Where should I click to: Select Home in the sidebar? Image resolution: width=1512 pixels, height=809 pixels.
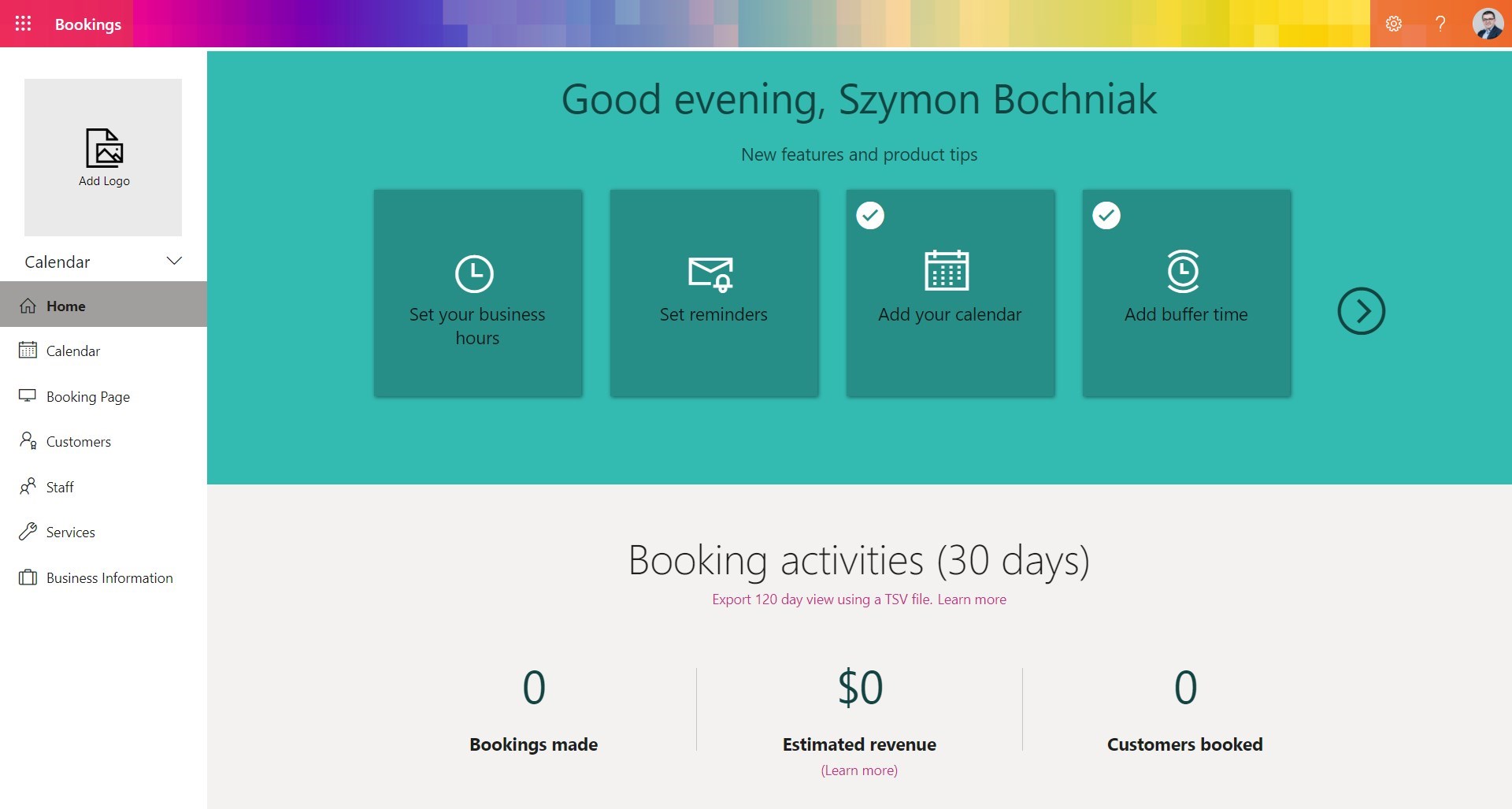(103, 305)
